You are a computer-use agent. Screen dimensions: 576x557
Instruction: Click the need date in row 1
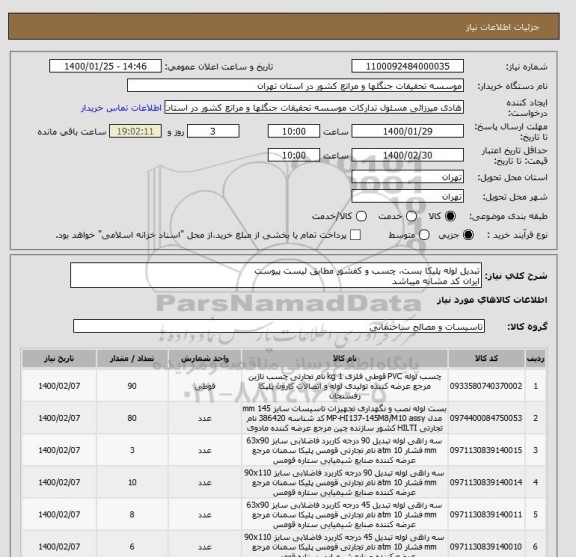[x=59, y=386]
